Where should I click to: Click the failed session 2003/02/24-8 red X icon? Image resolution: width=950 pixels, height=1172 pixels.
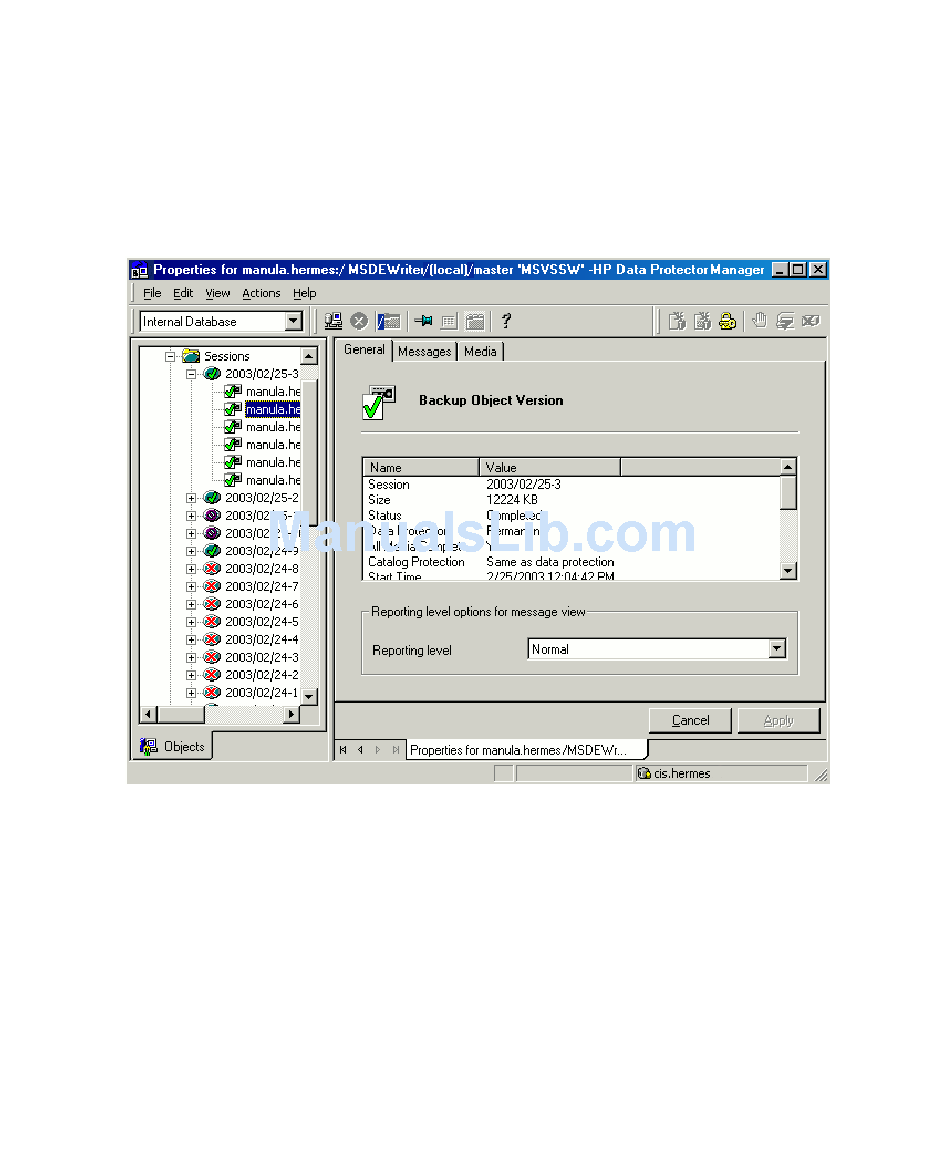(212, 568)
